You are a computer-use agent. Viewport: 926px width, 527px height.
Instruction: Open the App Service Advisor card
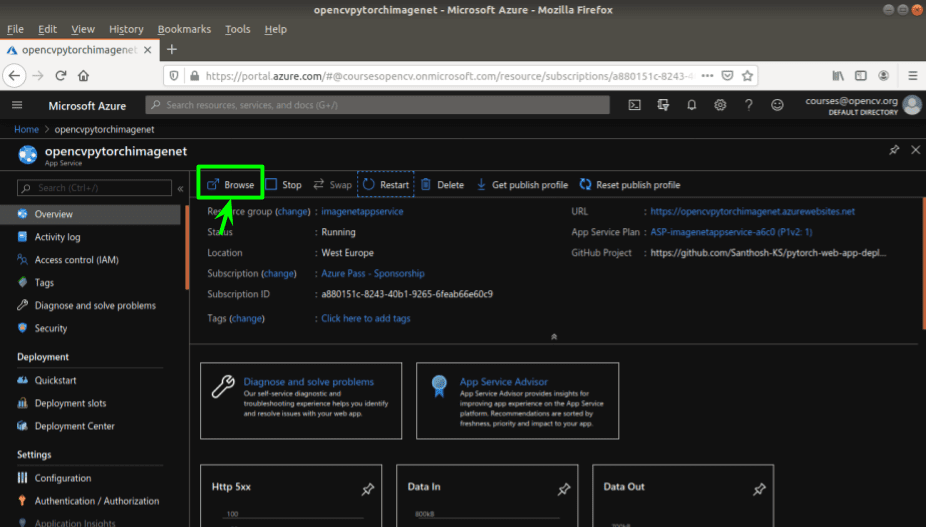[517, 401]
